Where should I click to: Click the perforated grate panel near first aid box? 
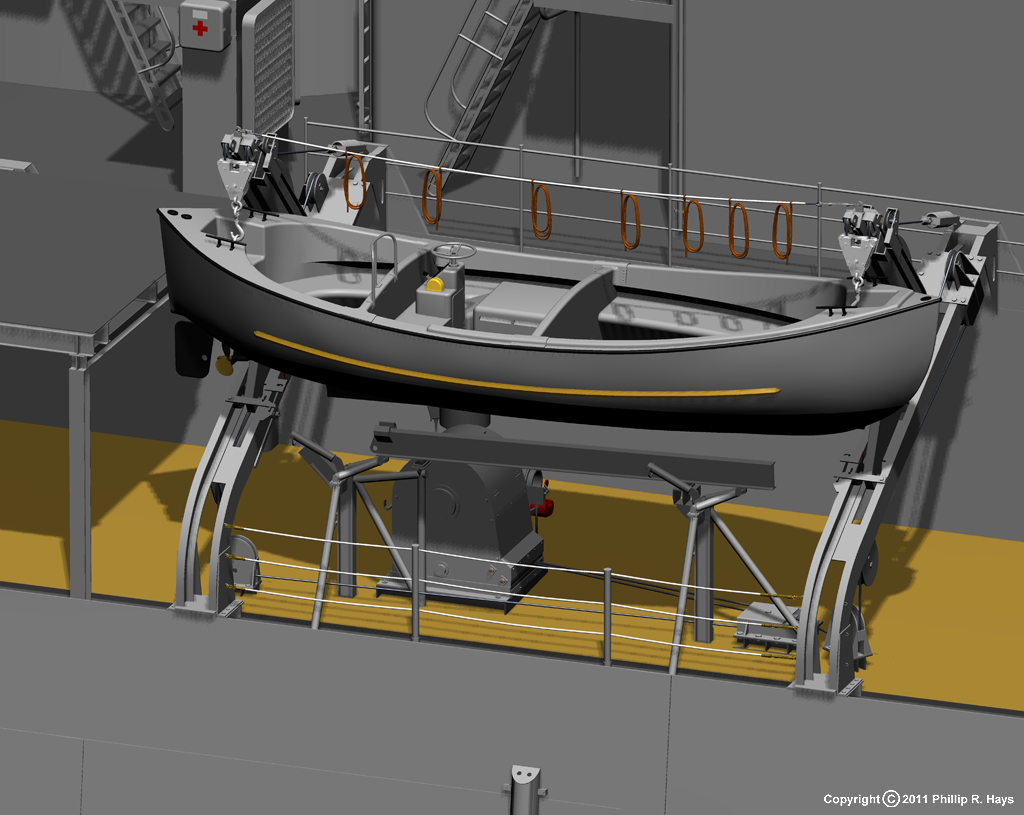coord(268,65)
